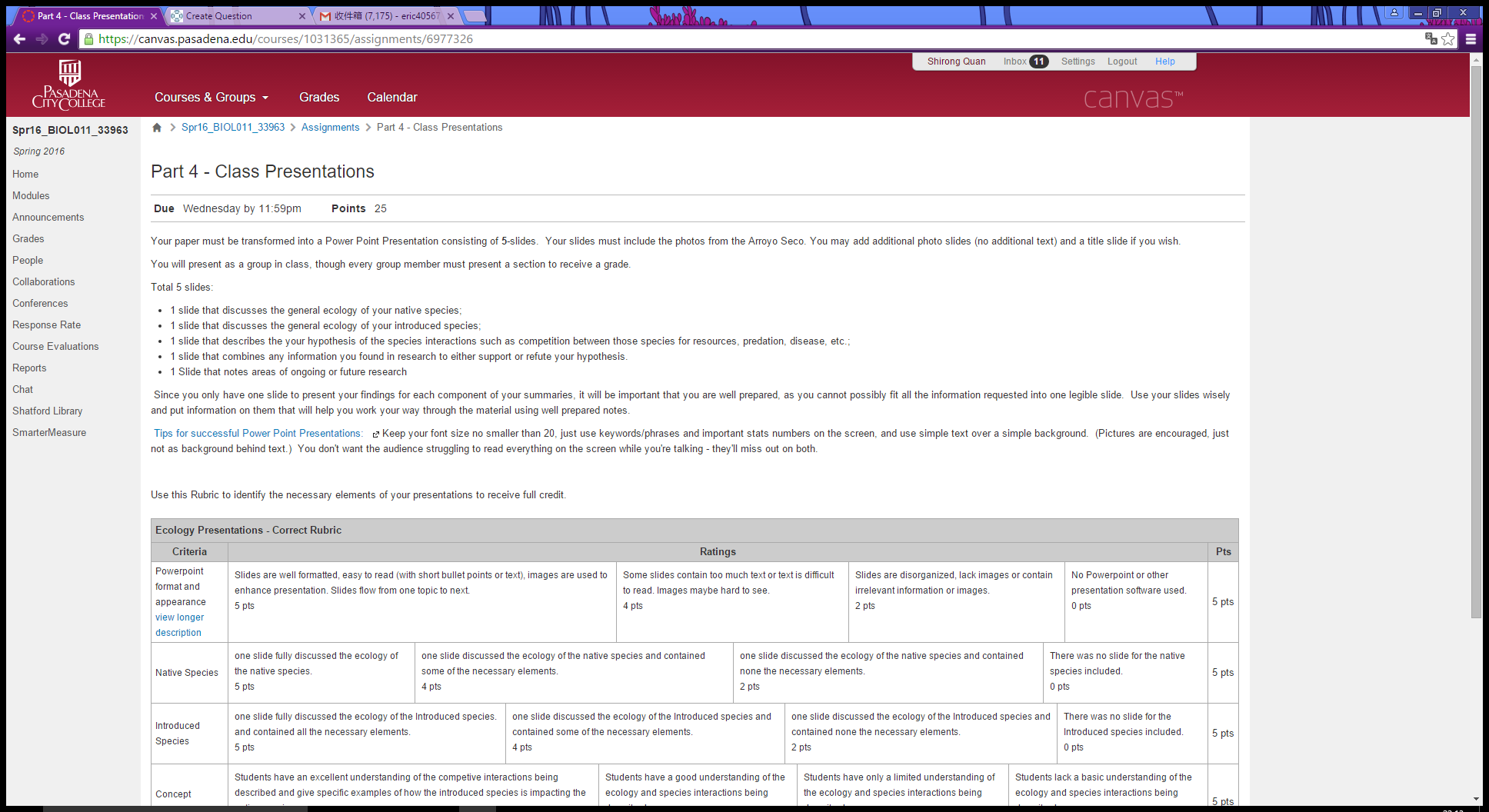This screenshot has height=812, width=1489.
Task: Open Calendar in the top navigation
Action: tap(392, 97)
